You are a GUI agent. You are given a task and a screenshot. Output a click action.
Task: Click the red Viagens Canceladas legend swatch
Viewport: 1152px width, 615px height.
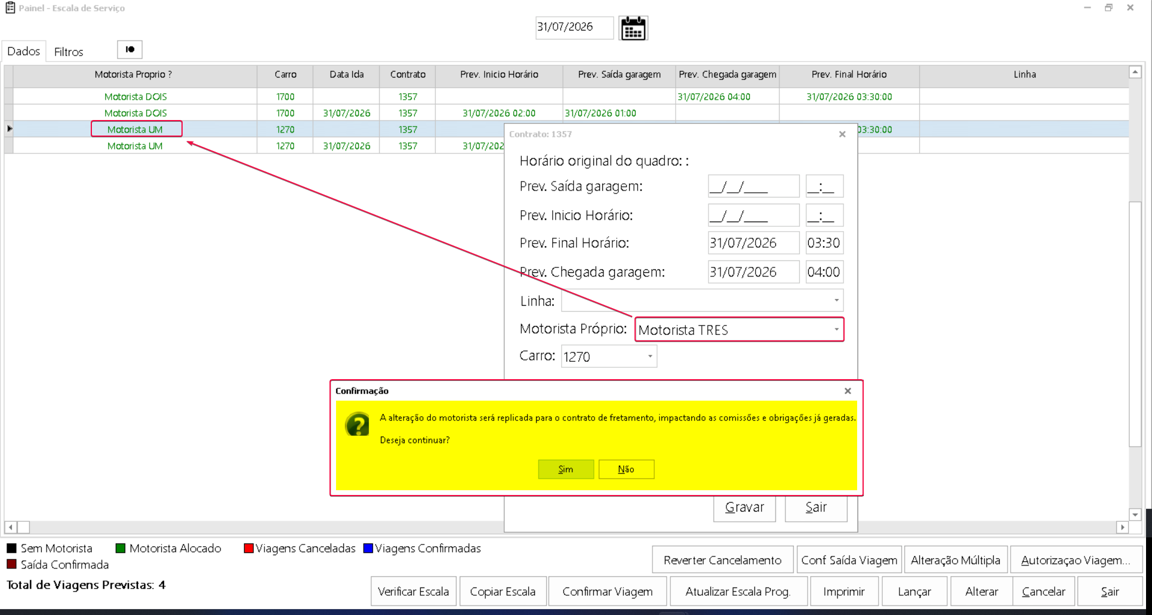click(248, 548)
